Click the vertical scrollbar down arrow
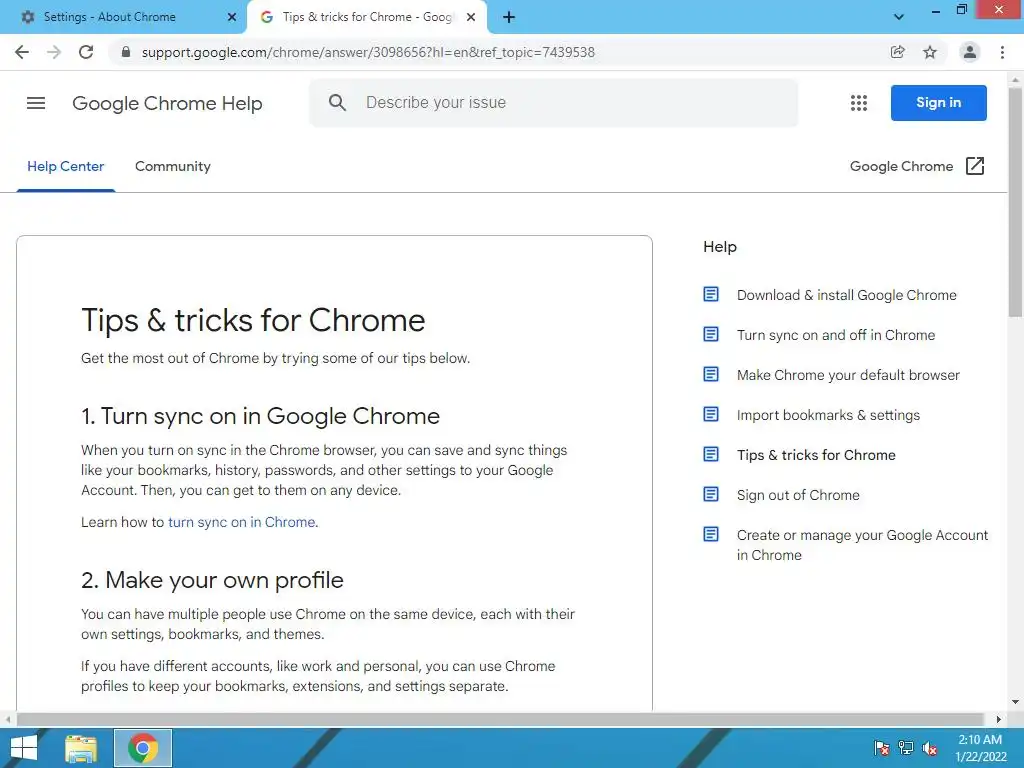1024x768 pixels. click(1015, 702)
